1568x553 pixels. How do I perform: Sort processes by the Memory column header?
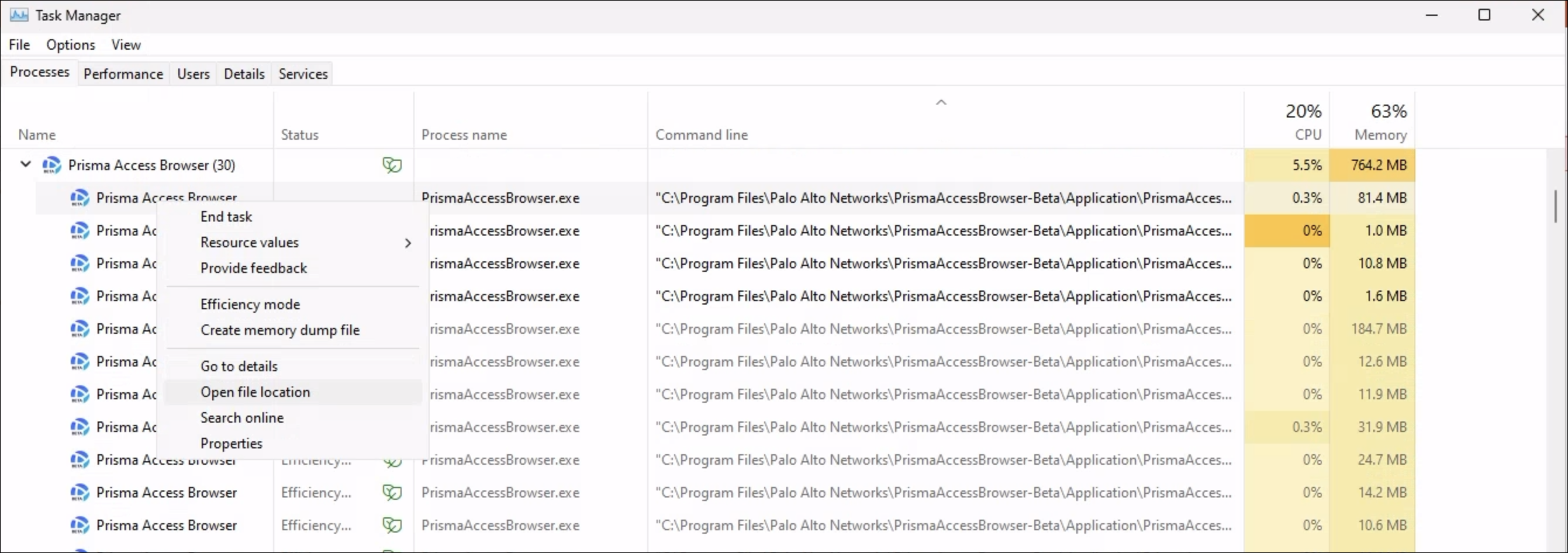tap(1379, 134)
